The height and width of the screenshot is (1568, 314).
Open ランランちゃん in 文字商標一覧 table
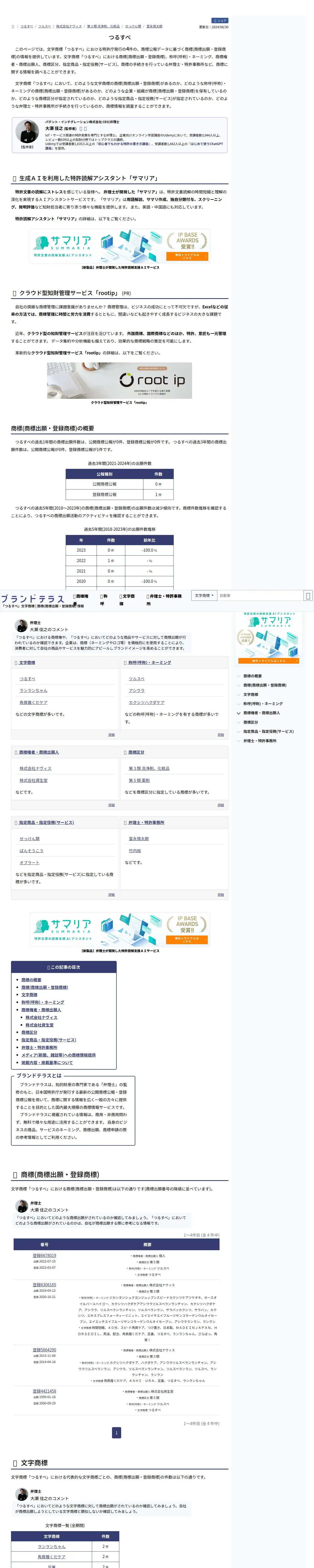click(51, 1547)
